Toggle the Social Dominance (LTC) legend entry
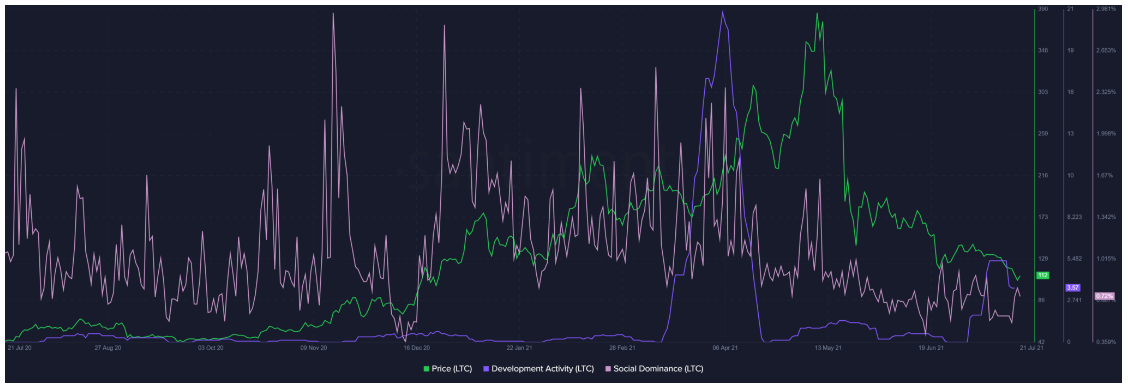 pyautogui.click(x=655, y=369)
